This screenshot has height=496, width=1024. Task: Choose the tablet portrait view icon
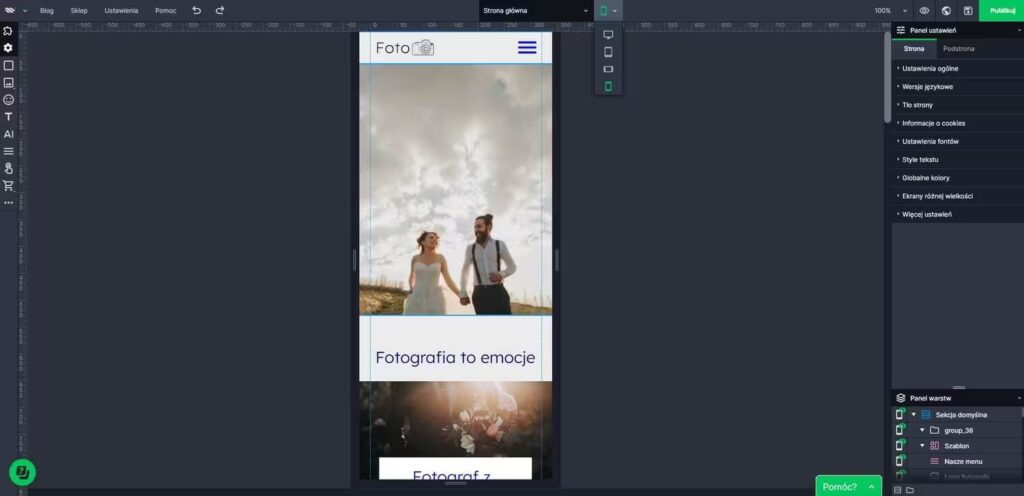click(x=608, y=52)
